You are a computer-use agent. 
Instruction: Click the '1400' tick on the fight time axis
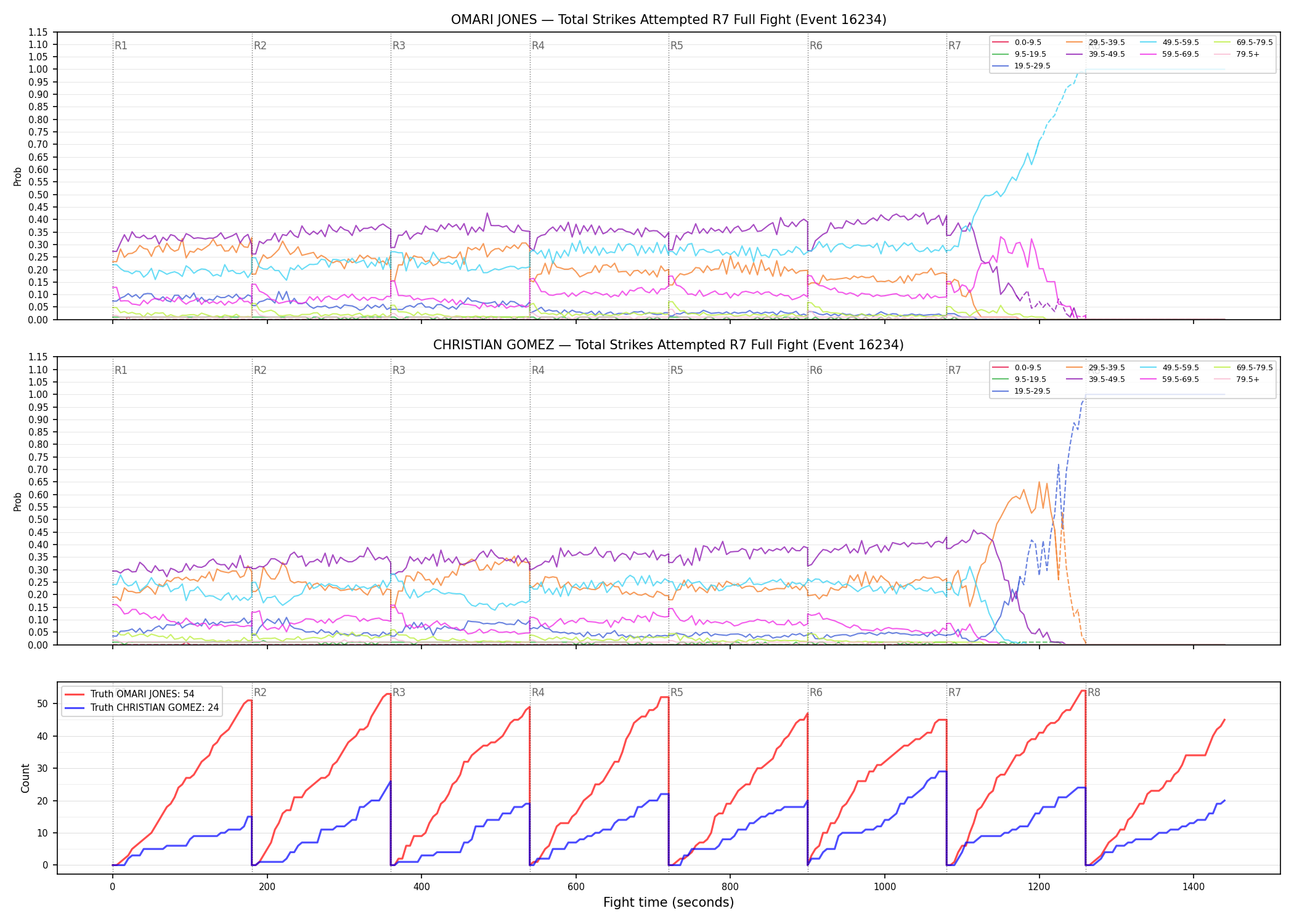coord(1194,887)
